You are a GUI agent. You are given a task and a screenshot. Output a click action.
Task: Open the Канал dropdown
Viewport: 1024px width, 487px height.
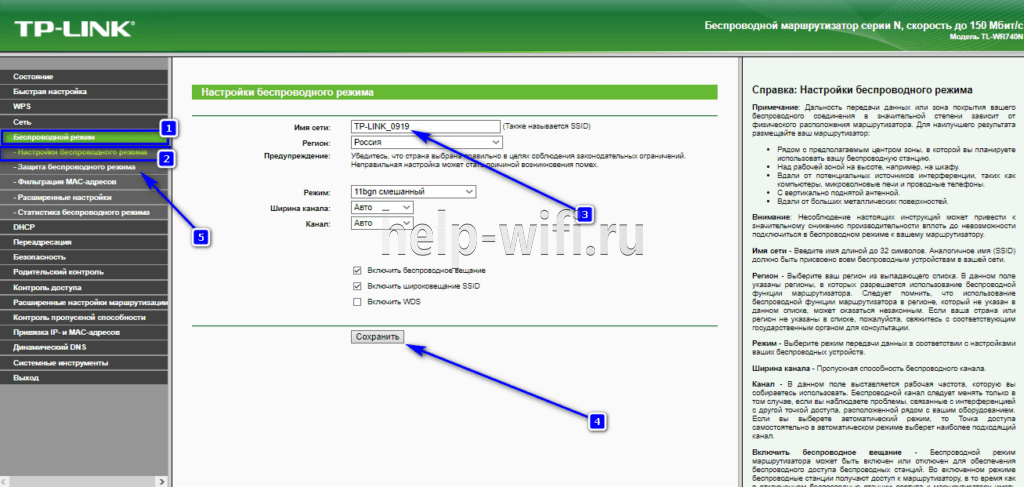(383, 223)
